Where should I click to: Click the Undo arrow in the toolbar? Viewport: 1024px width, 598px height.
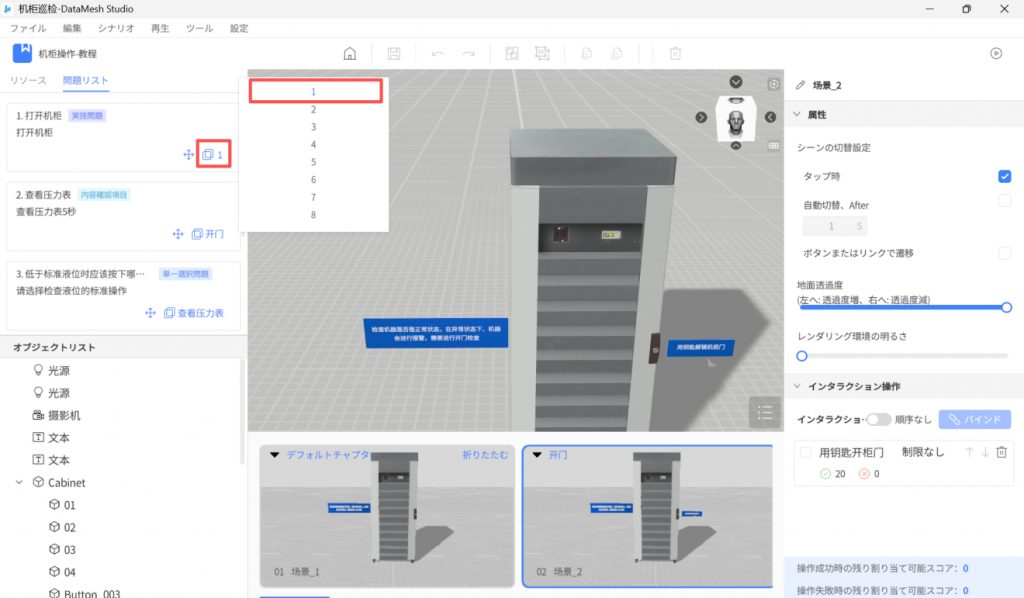(x=438, y=54)
